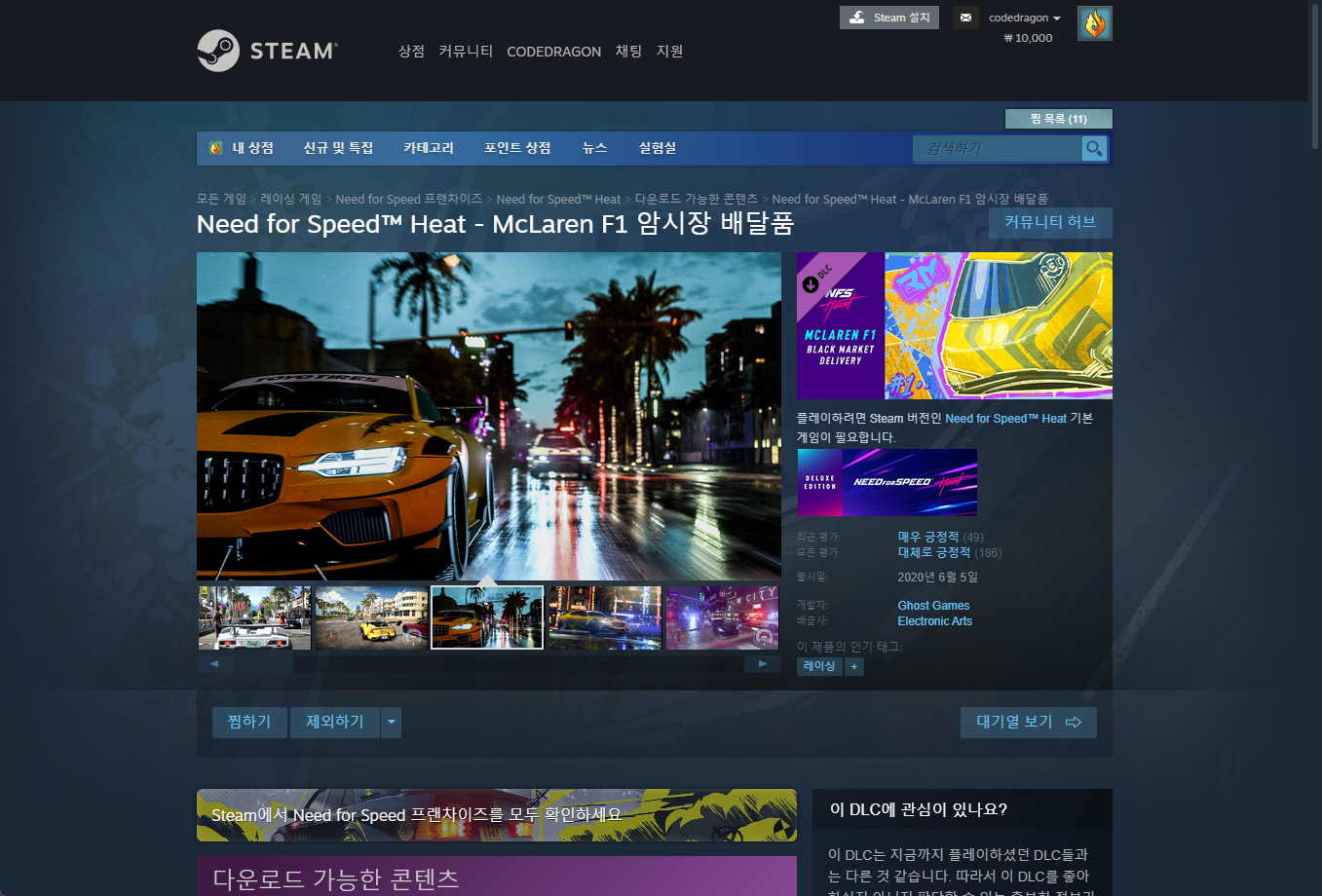1322x896 pixels.
Task: Click the Need for Speed™ Heat breadcrumb
Action: [x=558, y=199]
